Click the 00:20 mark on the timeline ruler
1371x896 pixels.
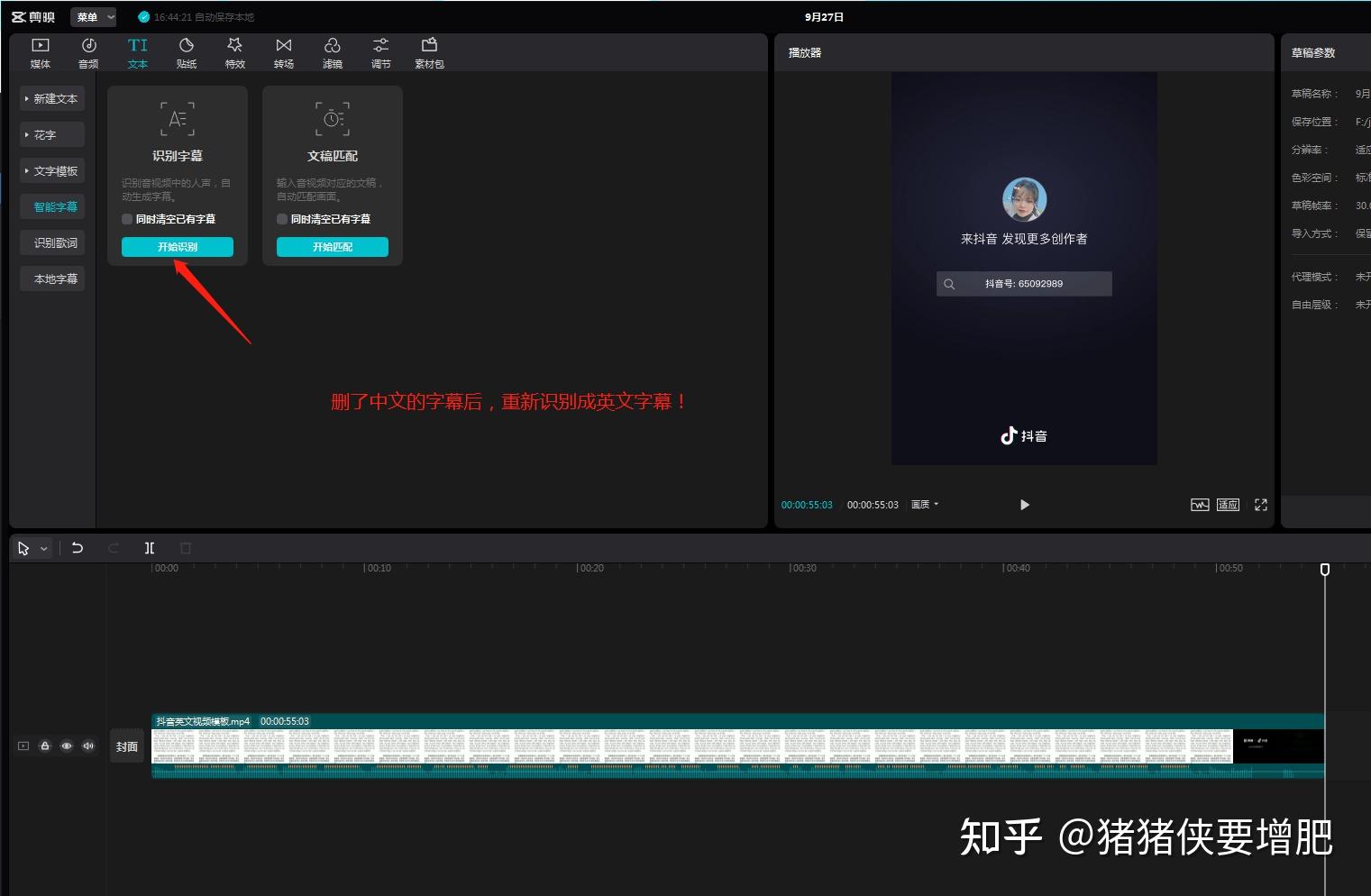[x=592, y=568]
